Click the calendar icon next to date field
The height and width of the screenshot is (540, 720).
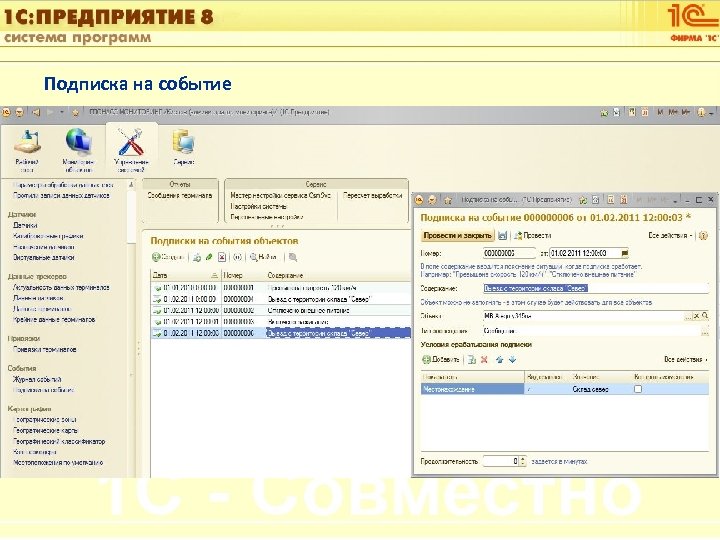[x=624, y=253]
